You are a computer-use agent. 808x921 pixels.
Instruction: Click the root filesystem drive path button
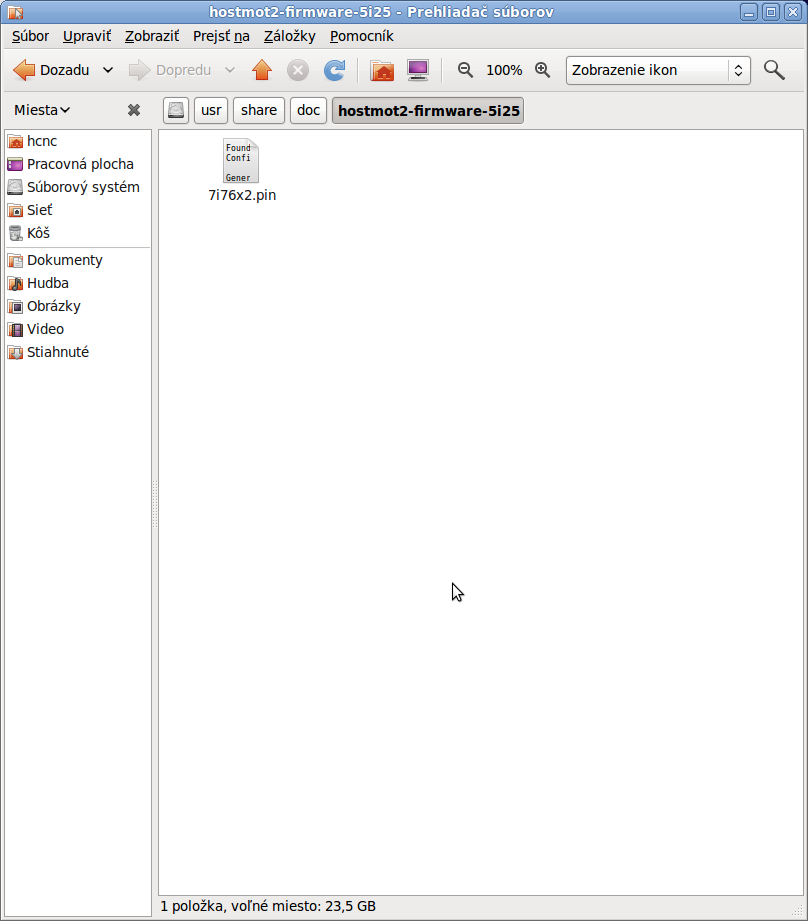(176, 110)
